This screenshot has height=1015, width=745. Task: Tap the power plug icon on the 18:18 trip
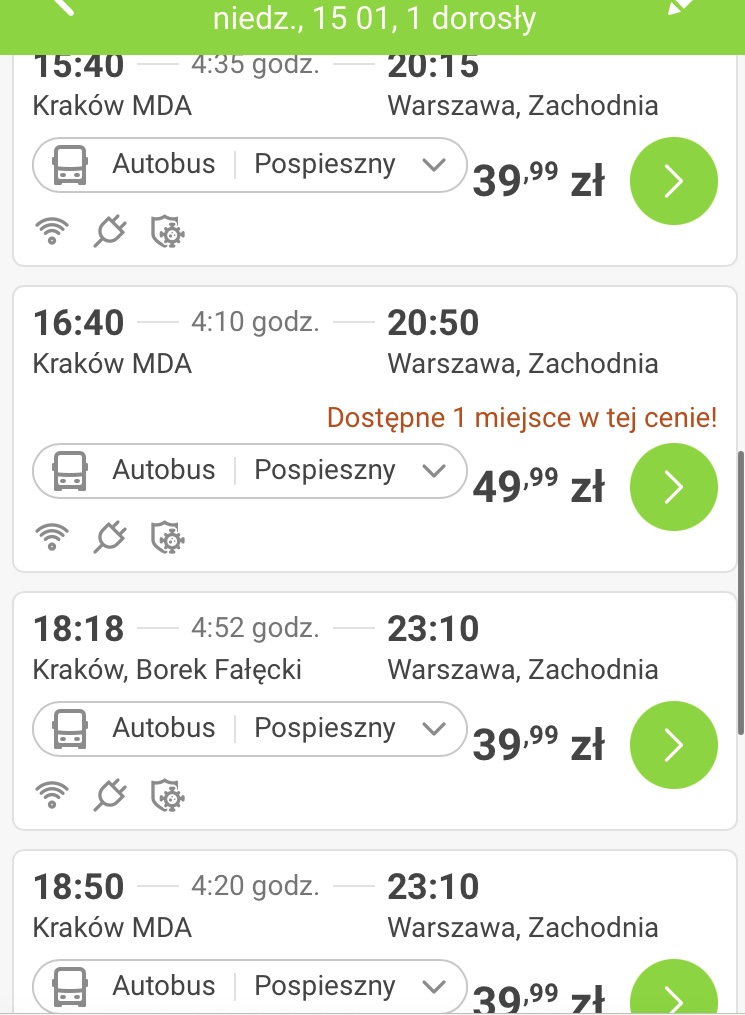click(x=109, y=795)
